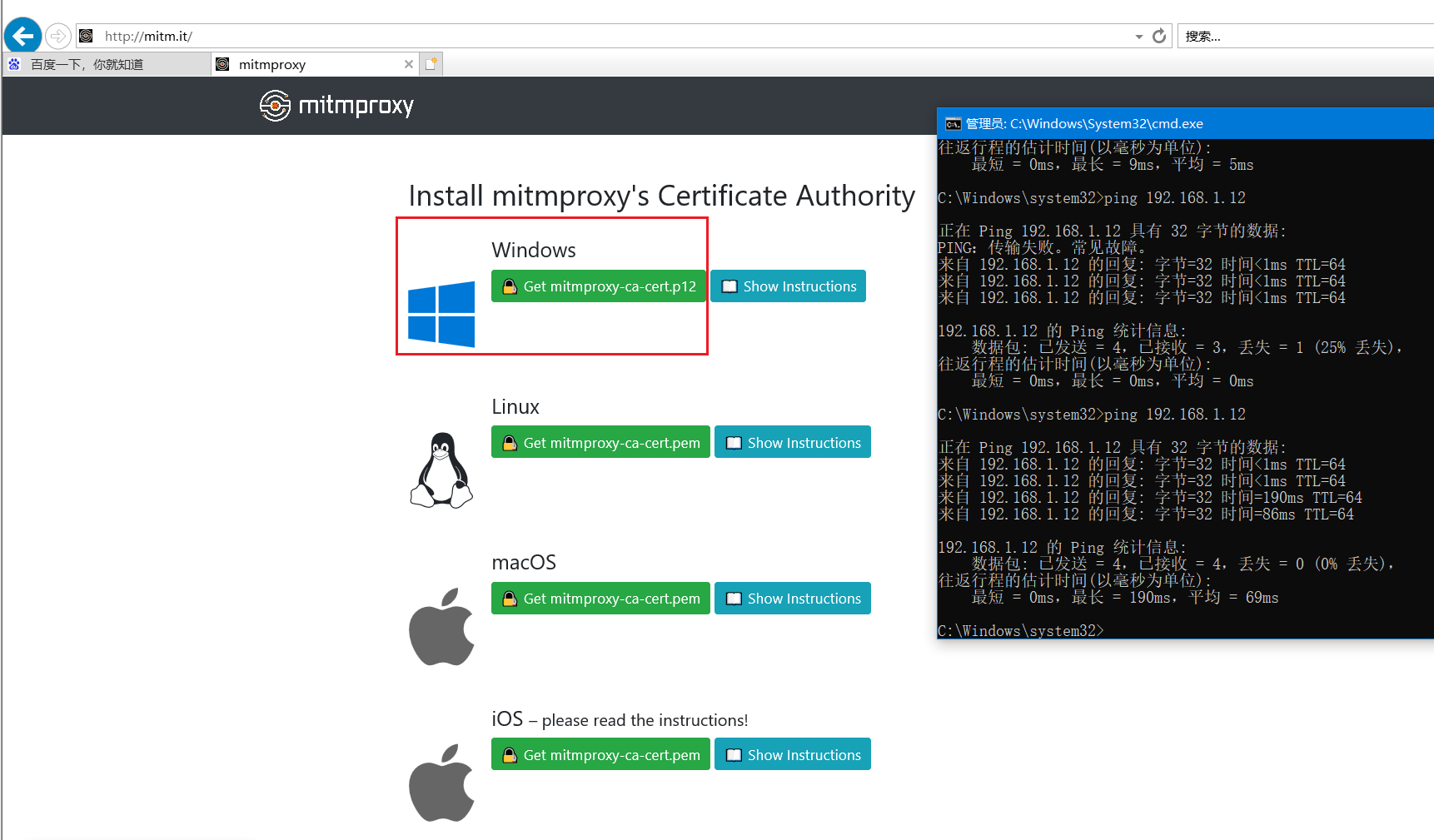The image size is (1434, 840).
Task: Show Instructions for macOS
Action: coord(793,598)
